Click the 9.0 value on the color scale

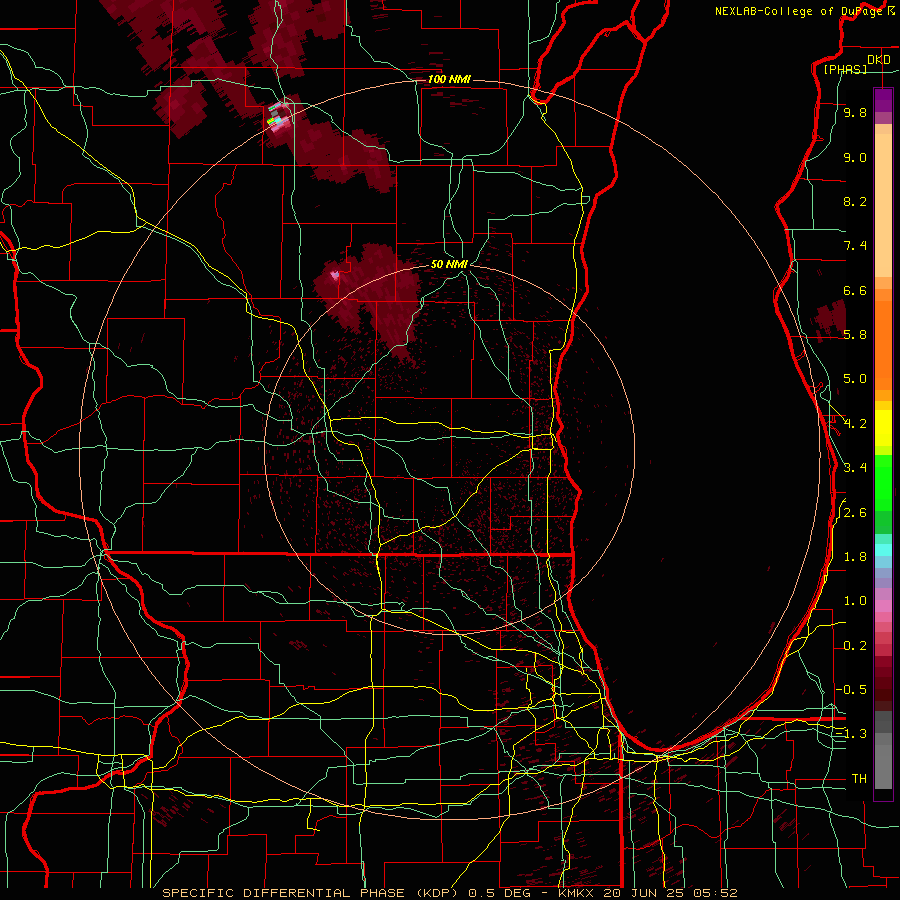(x=855, y=157)
